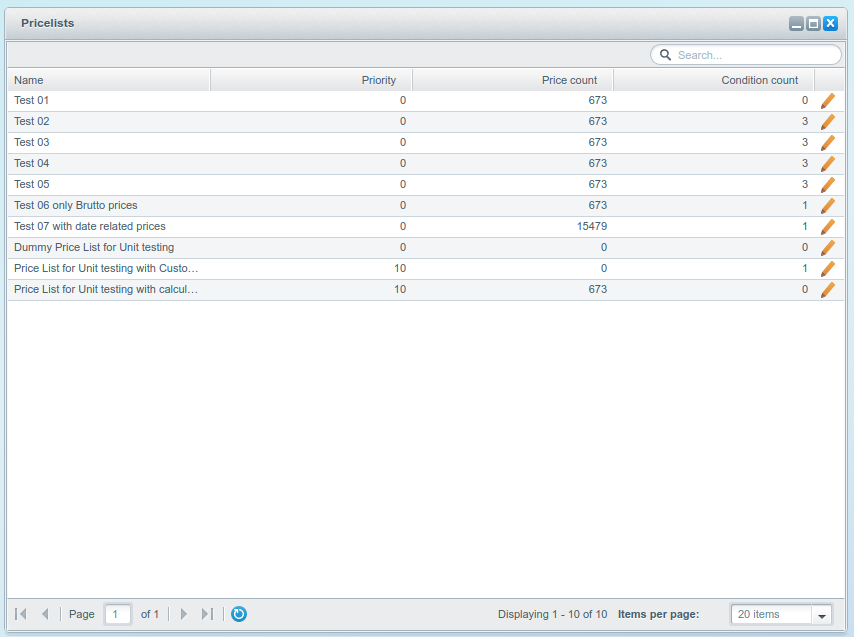
Task: Maximize the Pricelists window
Action: point(813,24)
